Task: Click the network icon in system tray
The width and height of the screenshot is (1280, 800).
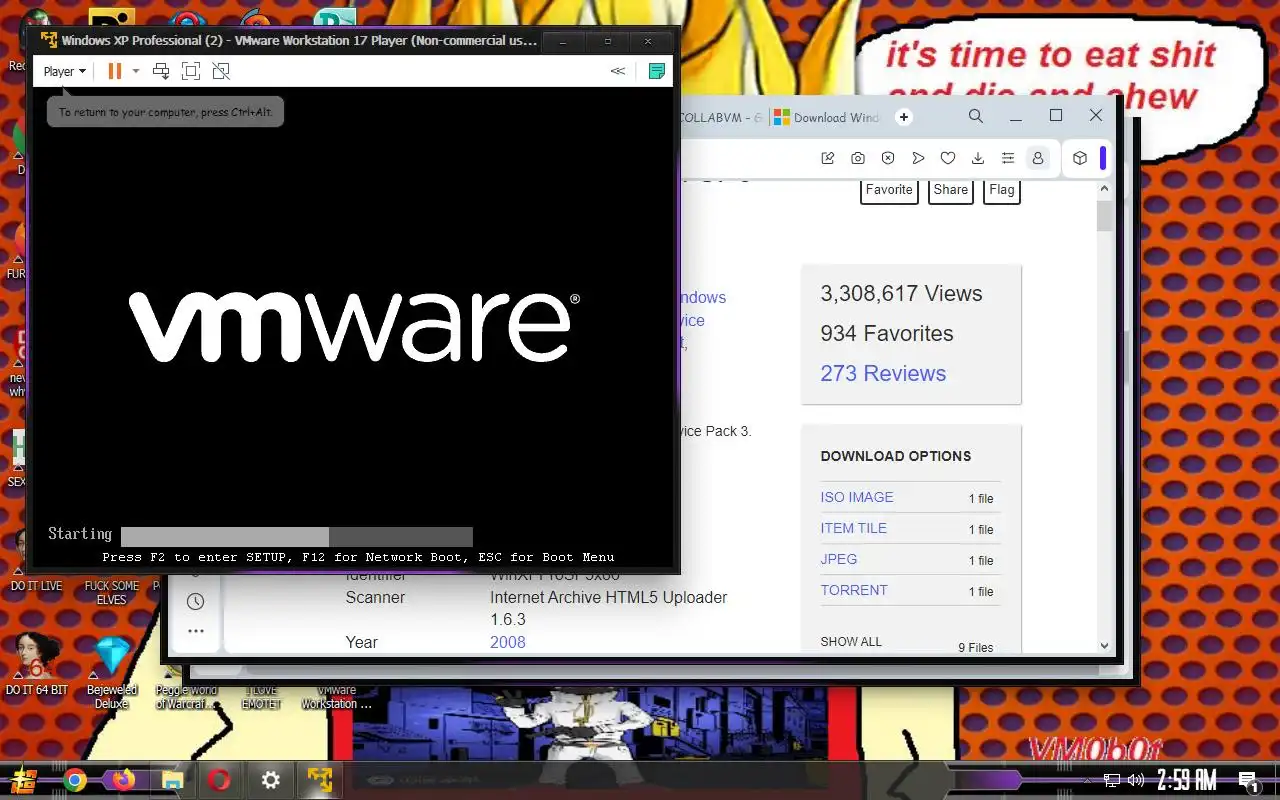Action: click(1112, 780)
